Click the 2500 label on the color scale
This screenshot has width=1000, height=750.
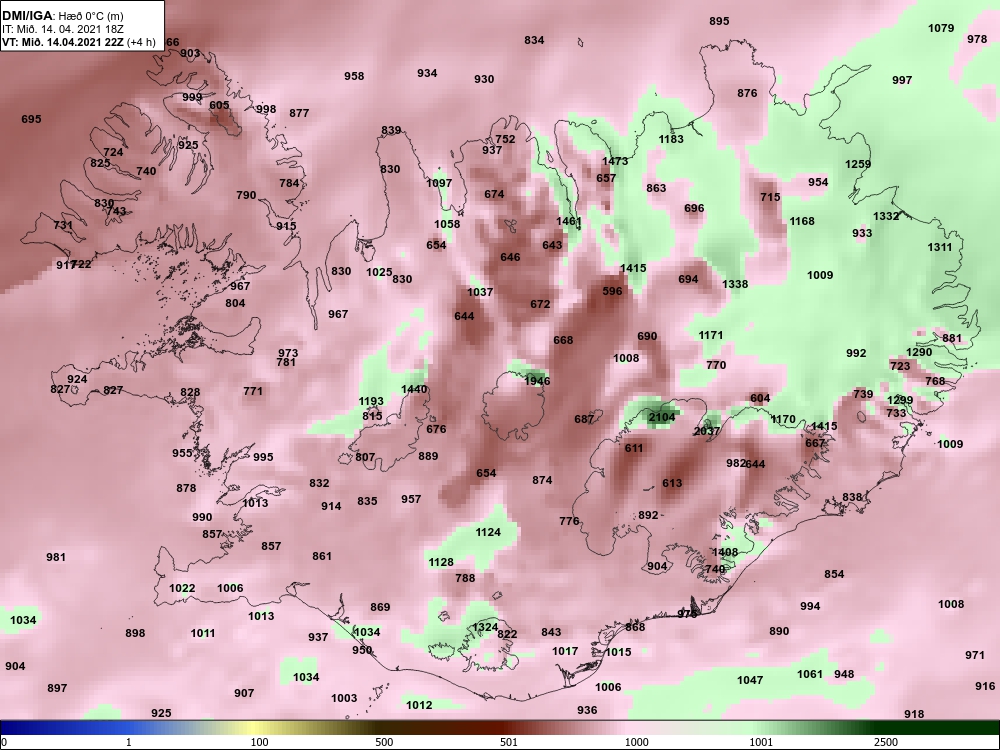click(x=885, y=742)
